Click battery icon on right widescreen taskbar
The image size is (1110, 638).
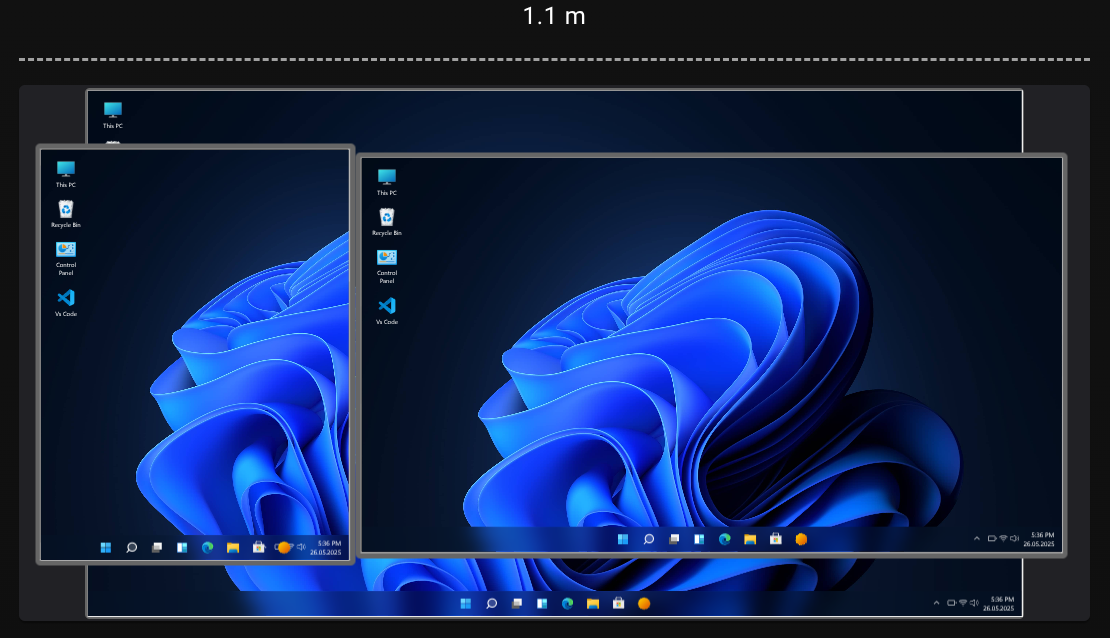(x=992, y=539)
